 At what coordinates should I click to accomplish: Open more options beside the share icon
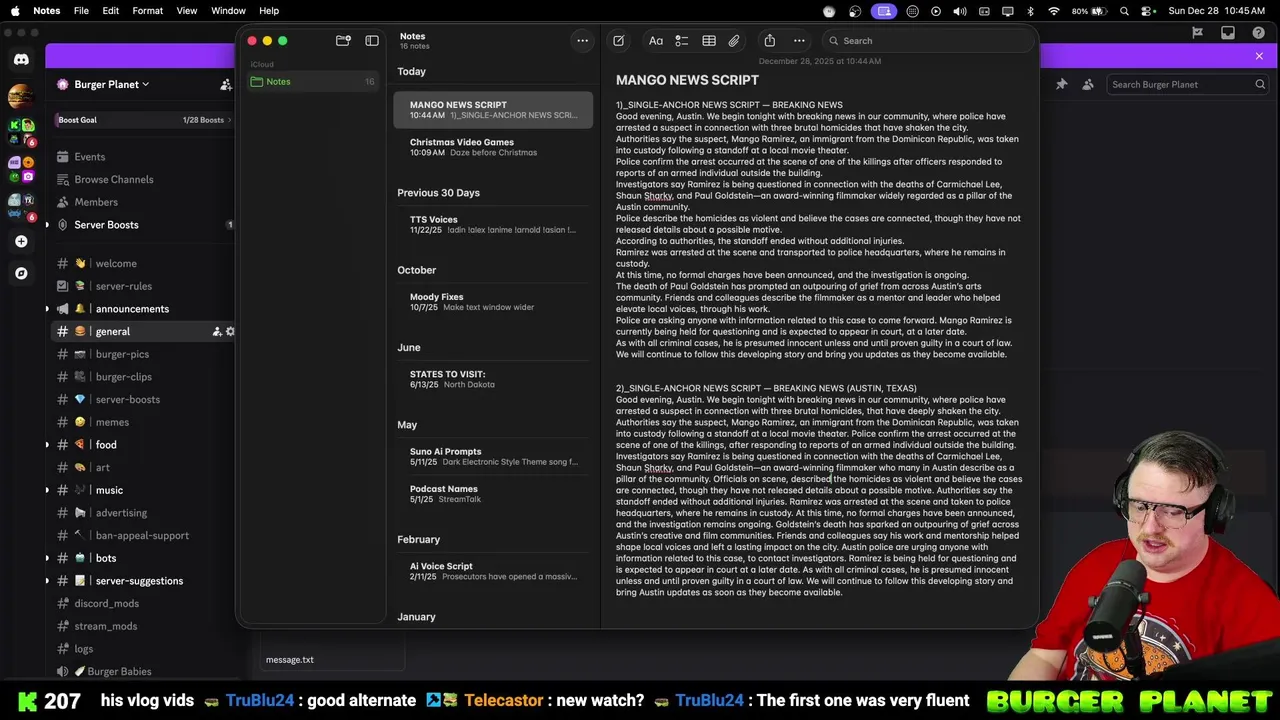point(799,41)
